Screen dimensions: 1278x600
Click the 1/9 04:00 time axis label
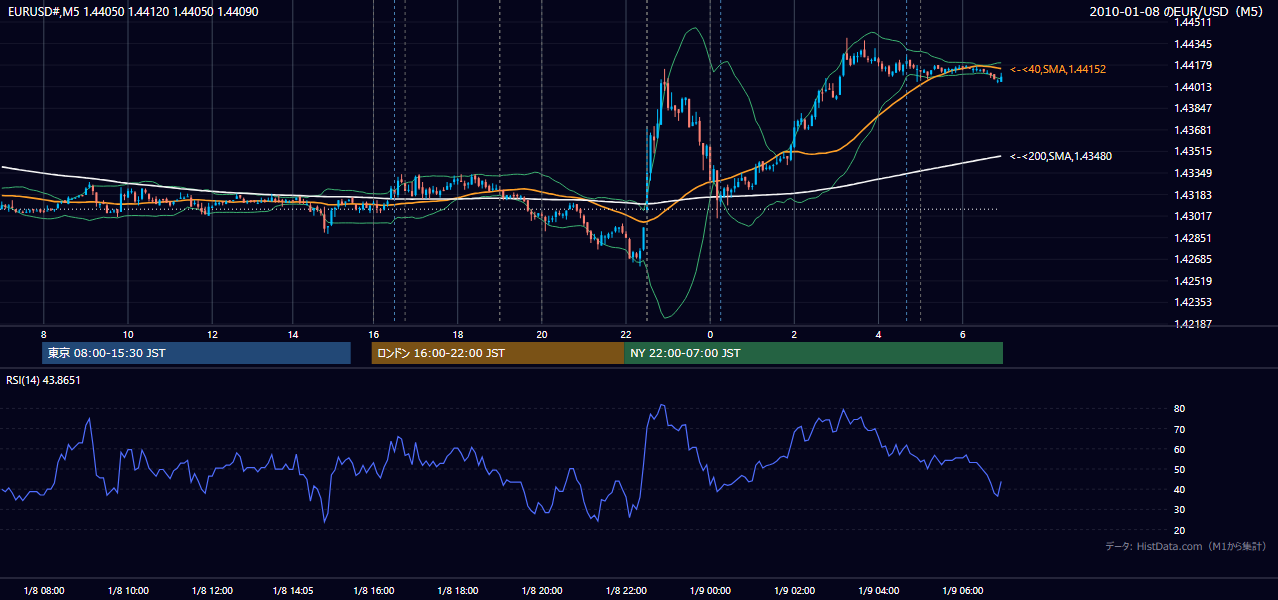pyautogui.click(x=879, y=590)
